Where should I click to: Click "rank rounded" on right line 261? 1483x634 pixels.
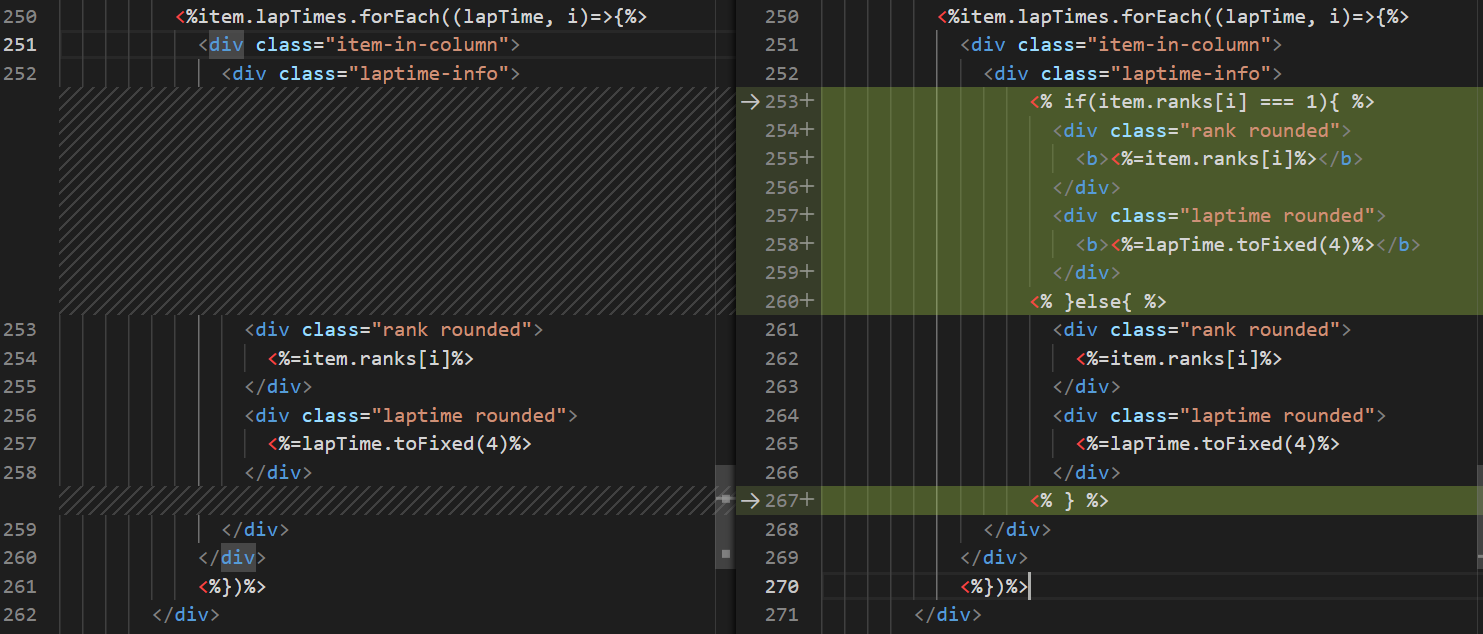[1260, 329]
